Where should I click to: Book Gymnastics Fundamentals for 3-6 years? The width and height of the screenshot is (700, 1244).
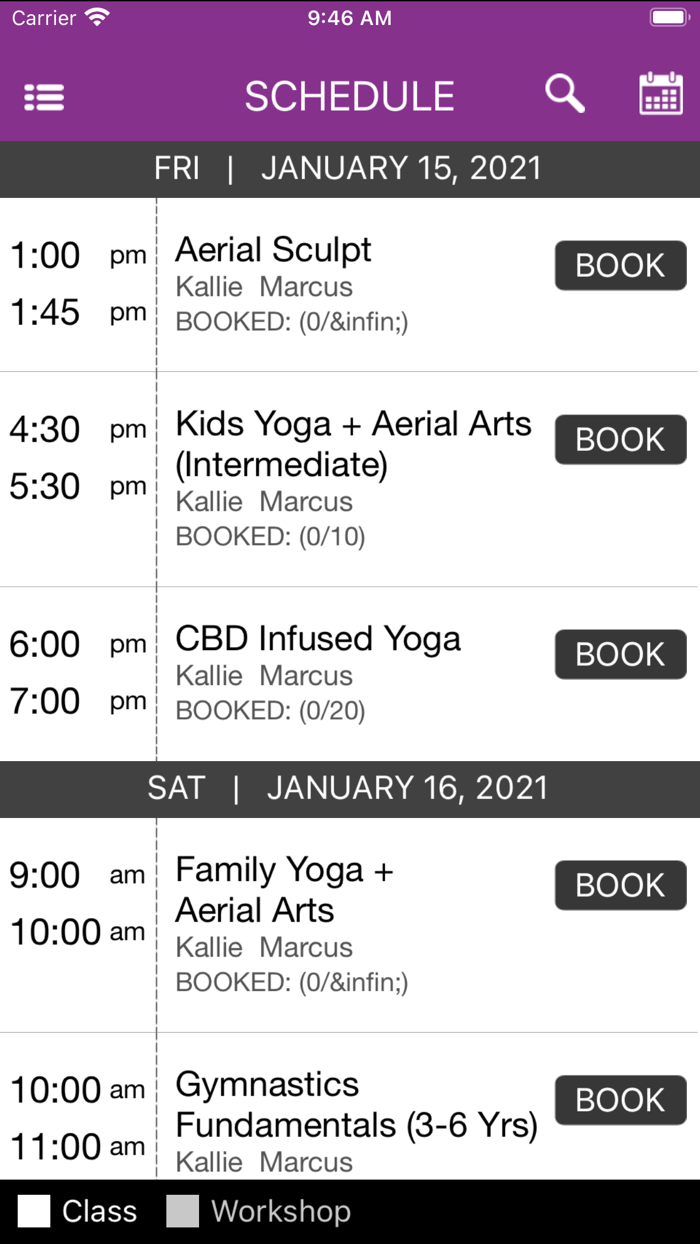(620, 1099)
